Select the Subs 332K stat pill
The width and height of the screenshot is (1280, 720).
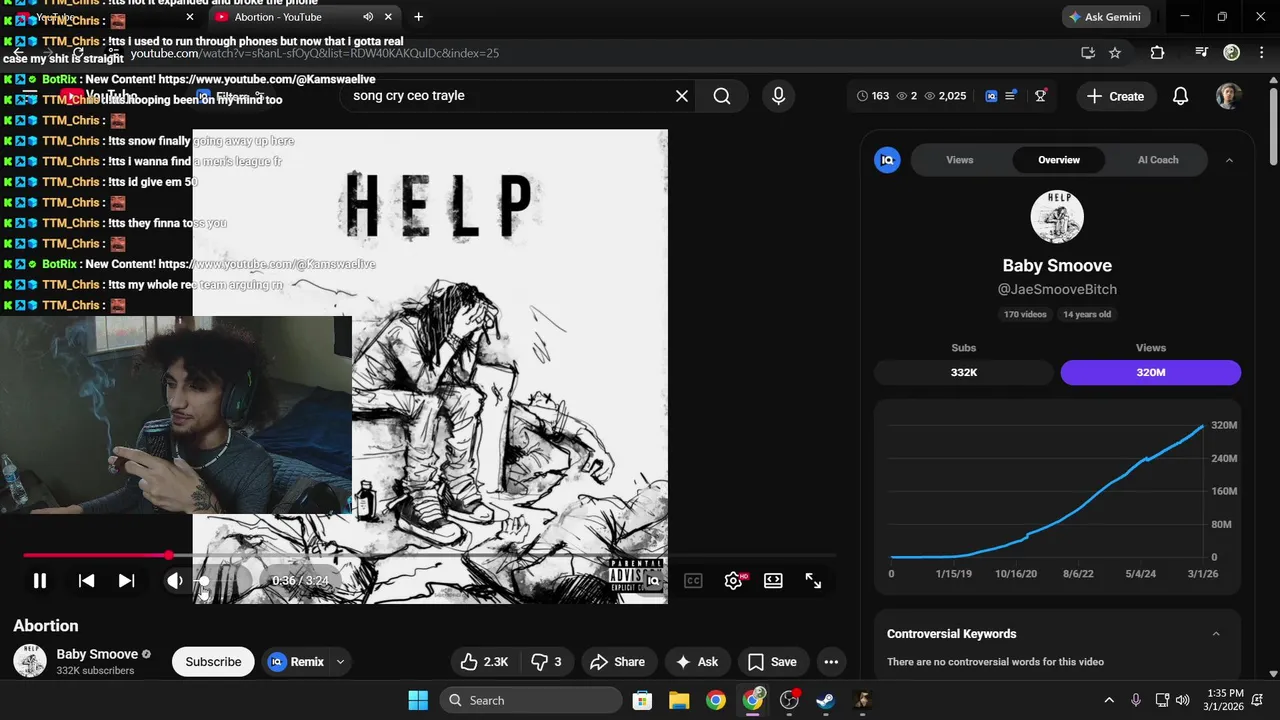964,372
